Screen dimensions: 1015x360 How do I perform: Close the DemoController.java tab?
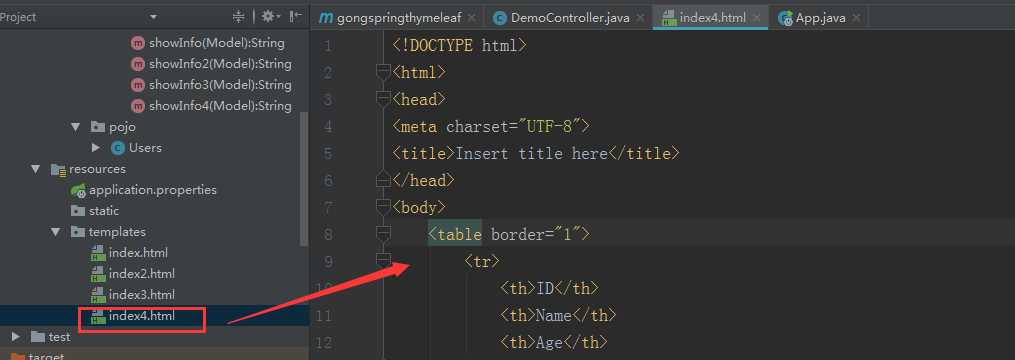pos(640,18)
